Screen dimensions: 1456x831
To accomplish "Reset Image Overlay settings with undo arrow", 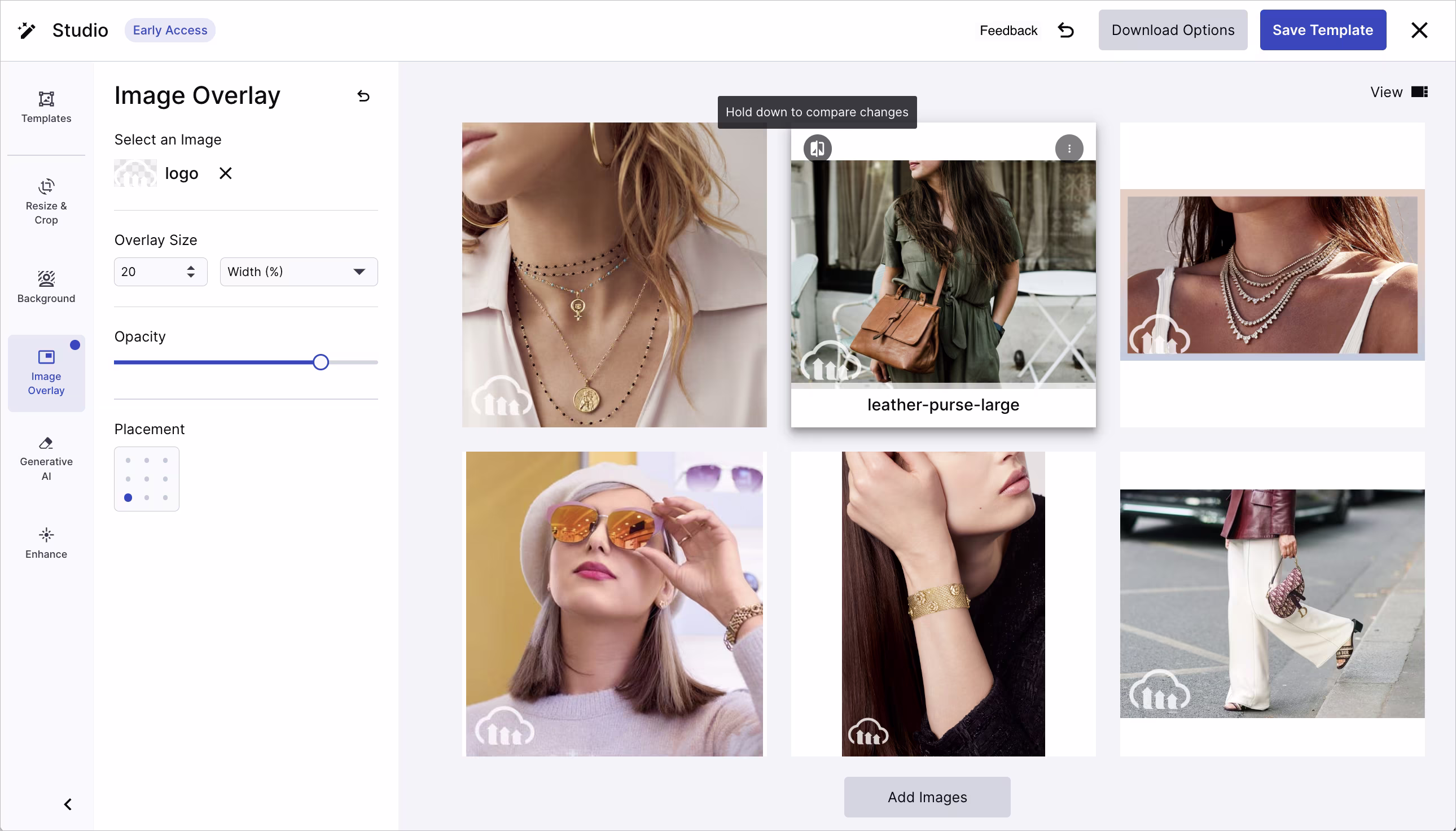I will (363, 96).
